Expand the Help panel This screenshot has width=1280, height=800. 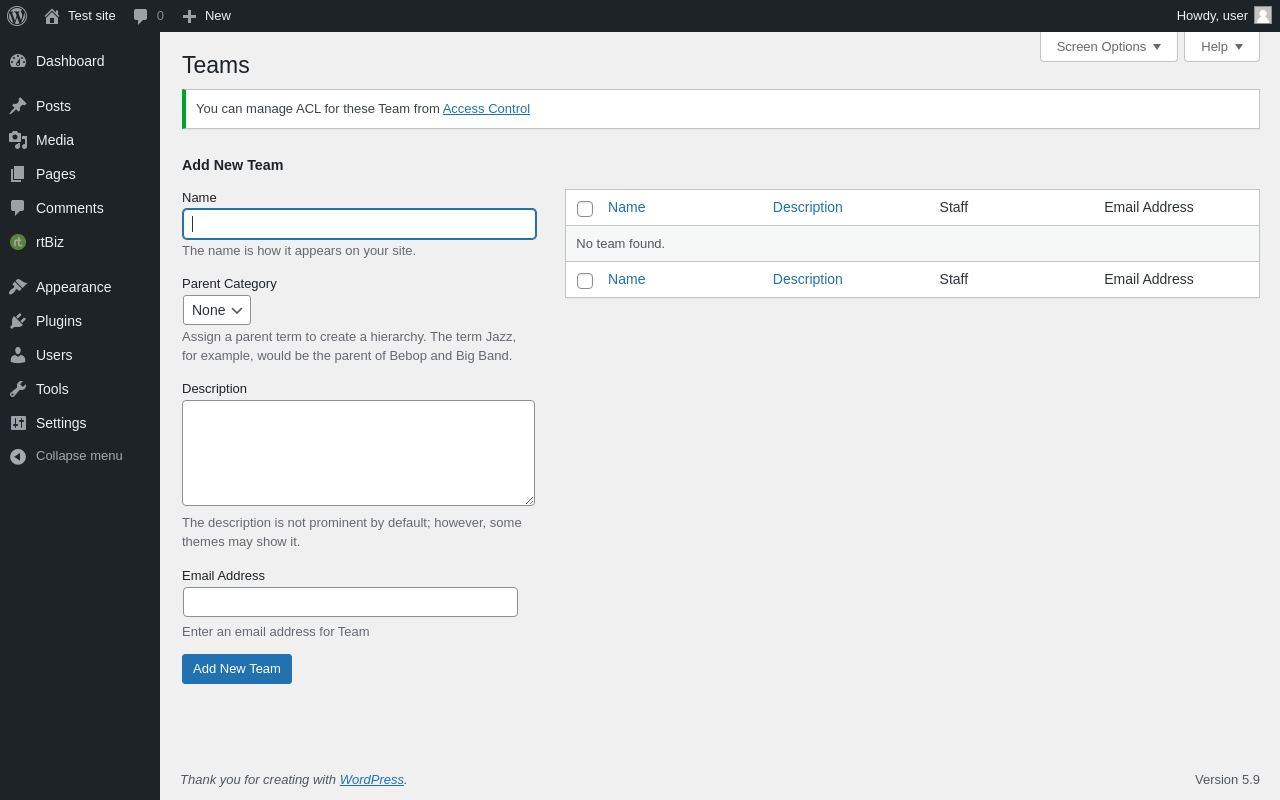[x=1222, y=46]
